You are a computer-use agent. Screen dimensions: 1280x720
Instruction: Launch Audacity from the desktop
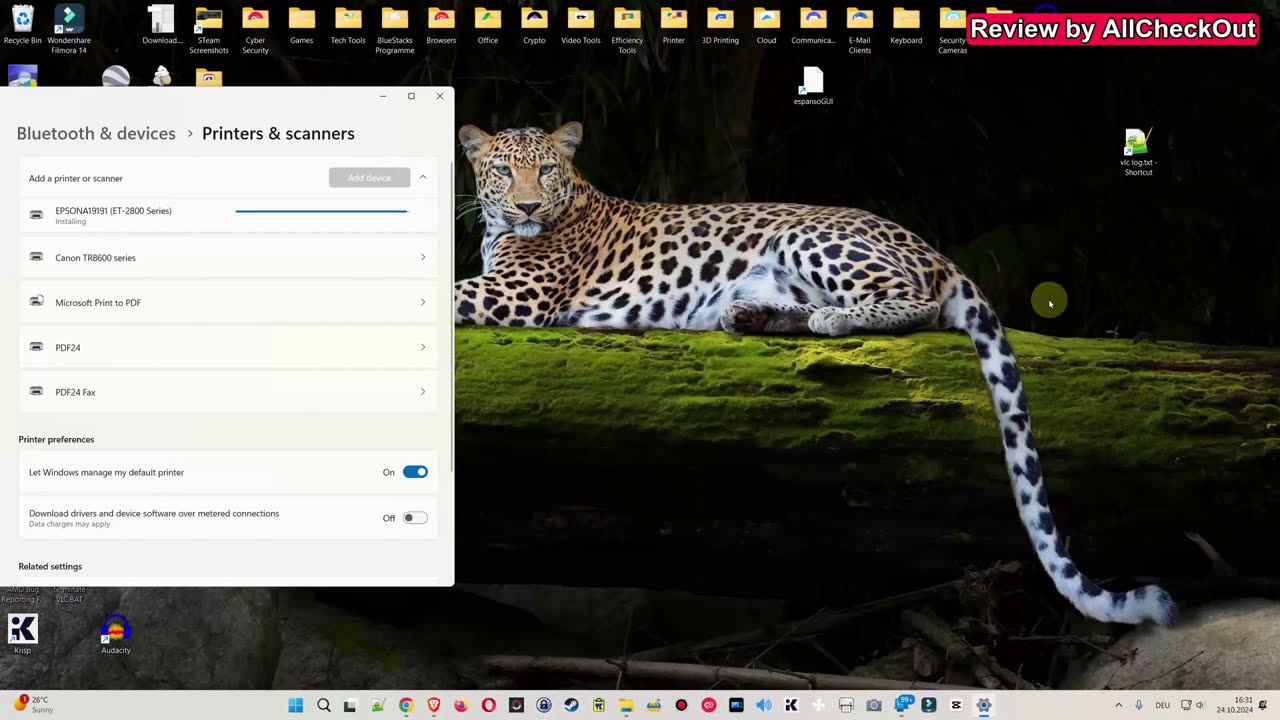coord(116,634)
